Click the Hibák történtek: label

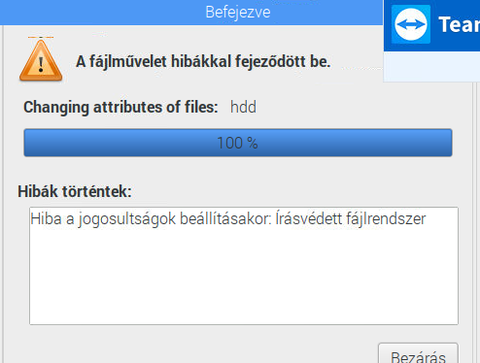[x=75, y=192]
